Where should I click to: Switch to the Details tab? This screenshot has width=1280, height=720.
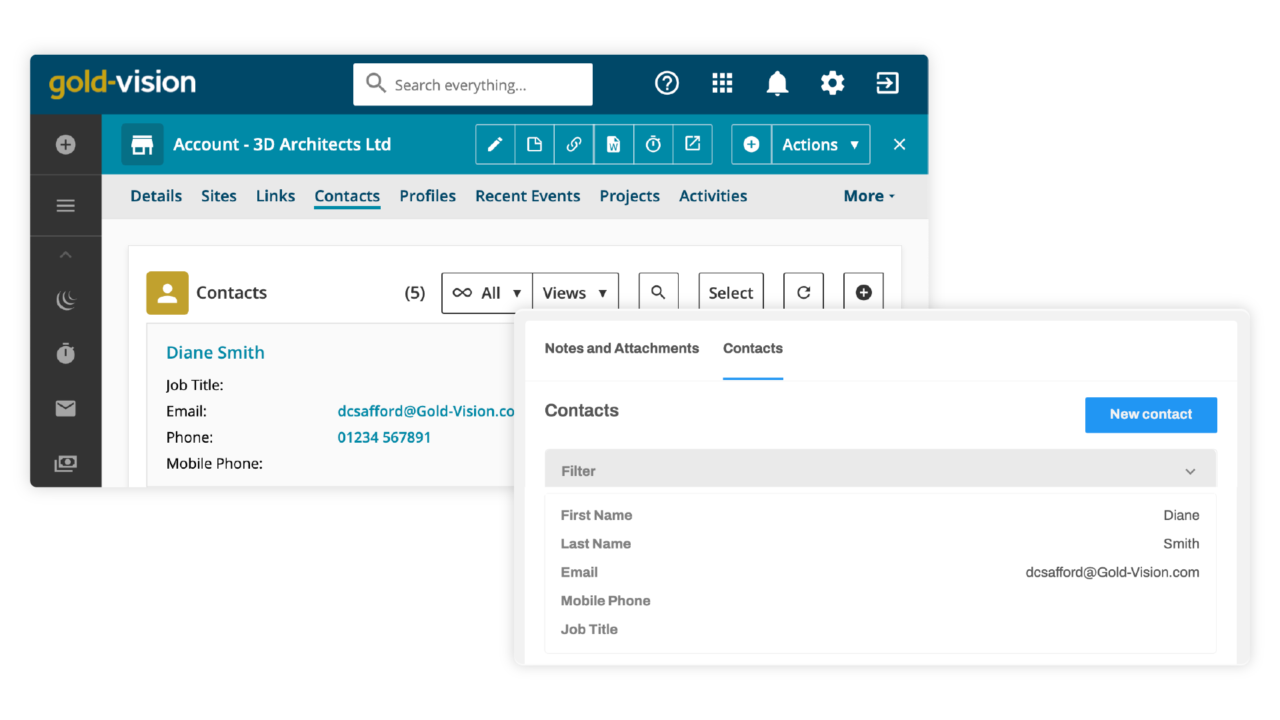click(x=156, y=196)
